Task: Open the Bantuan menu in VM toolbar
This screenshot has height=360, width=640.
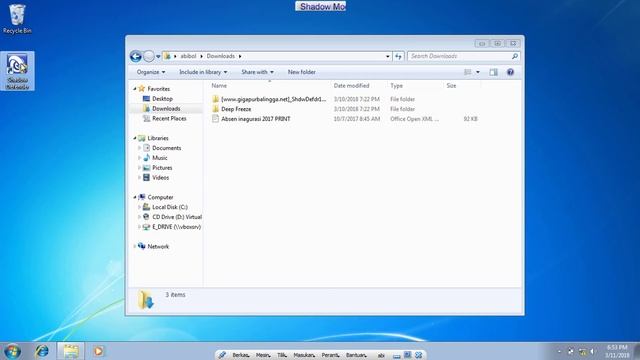Action: (x=356, y=355)
